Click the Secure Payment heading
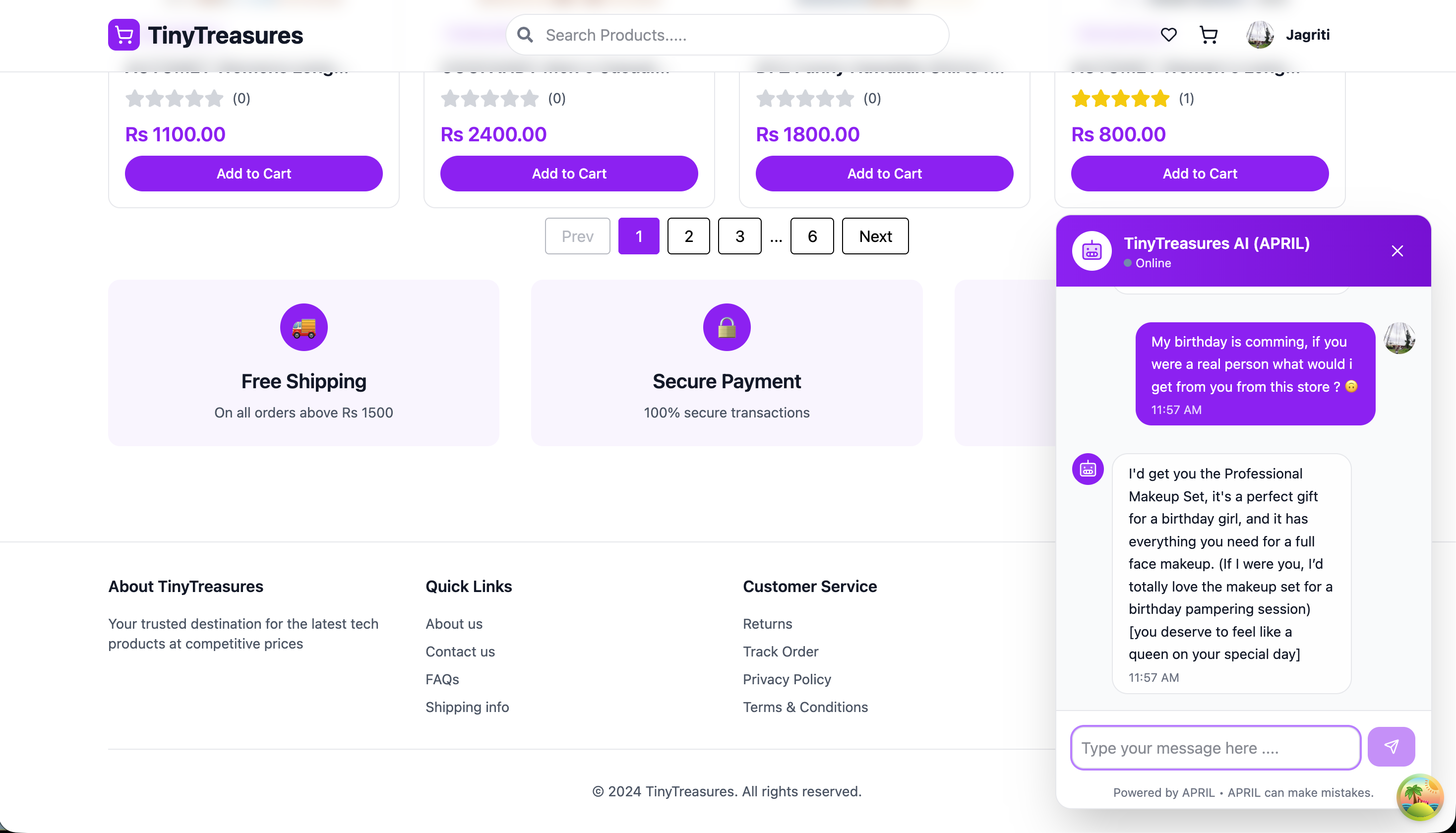The image size is (1456, 833). (727, 381)
